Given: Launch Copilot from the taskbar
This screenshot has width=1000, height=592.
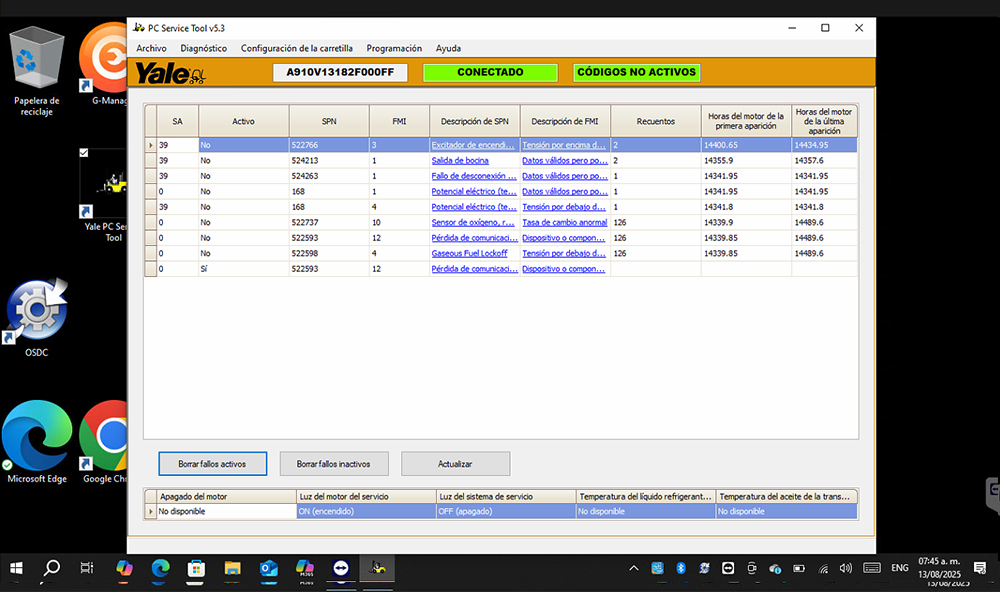Looking at the screenshot, I should point(124,568).
